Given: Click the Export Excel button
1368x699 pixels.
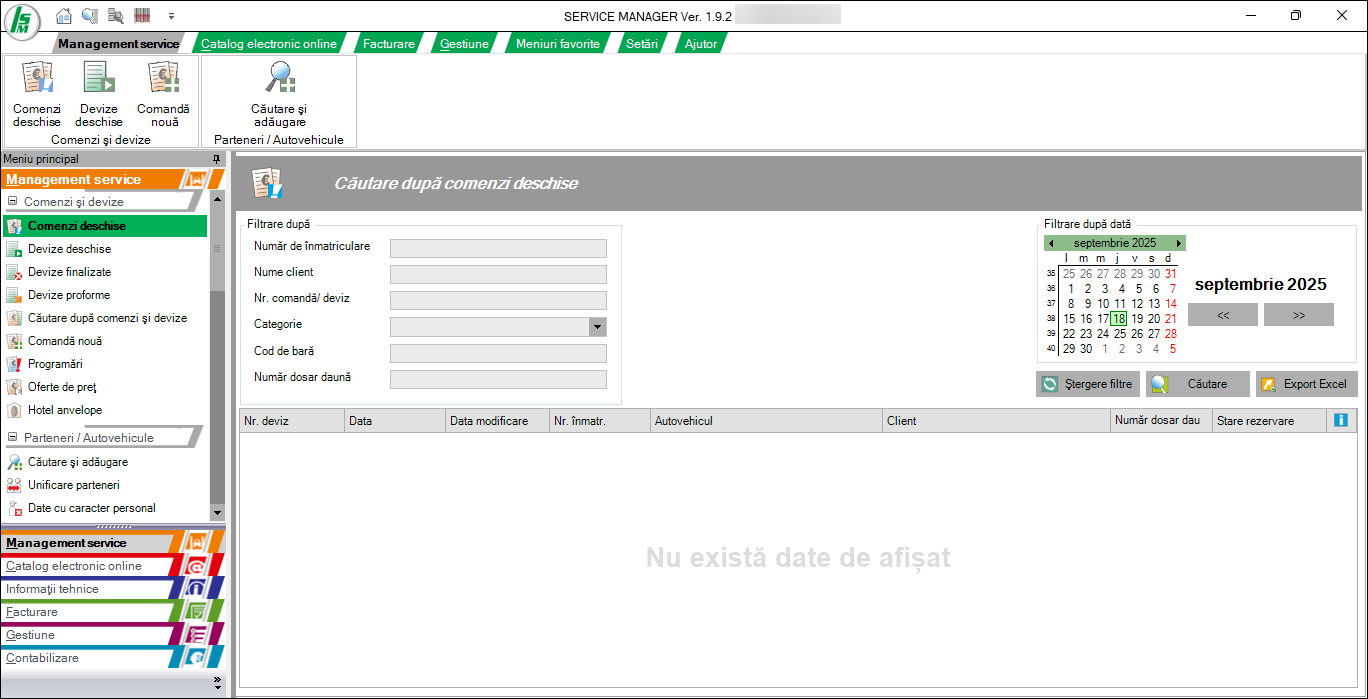Looking at the screenshot, I should click(1306, 384).
